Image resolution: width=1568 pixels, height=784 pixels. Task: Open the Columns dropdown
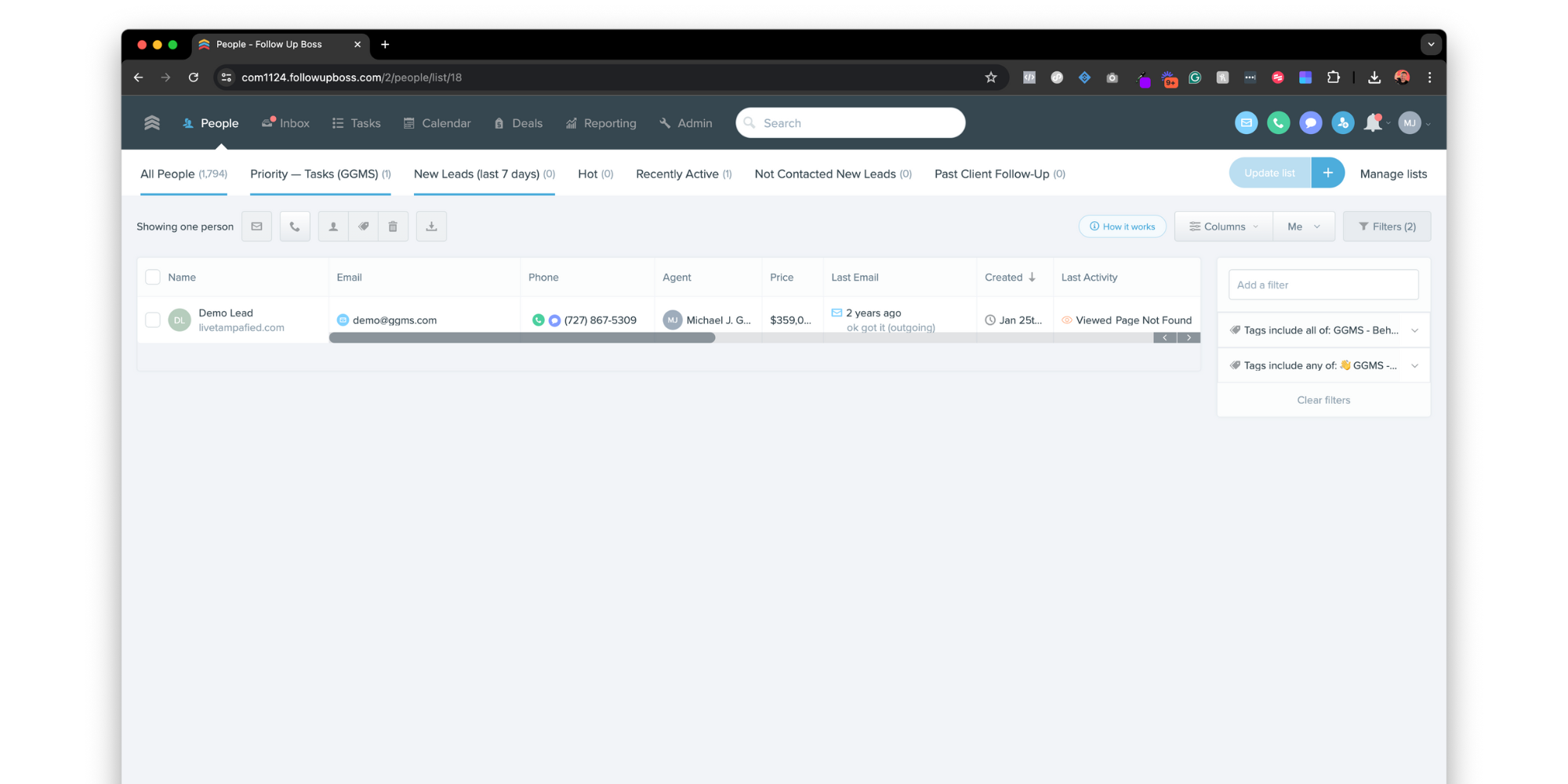point(1224,227)
